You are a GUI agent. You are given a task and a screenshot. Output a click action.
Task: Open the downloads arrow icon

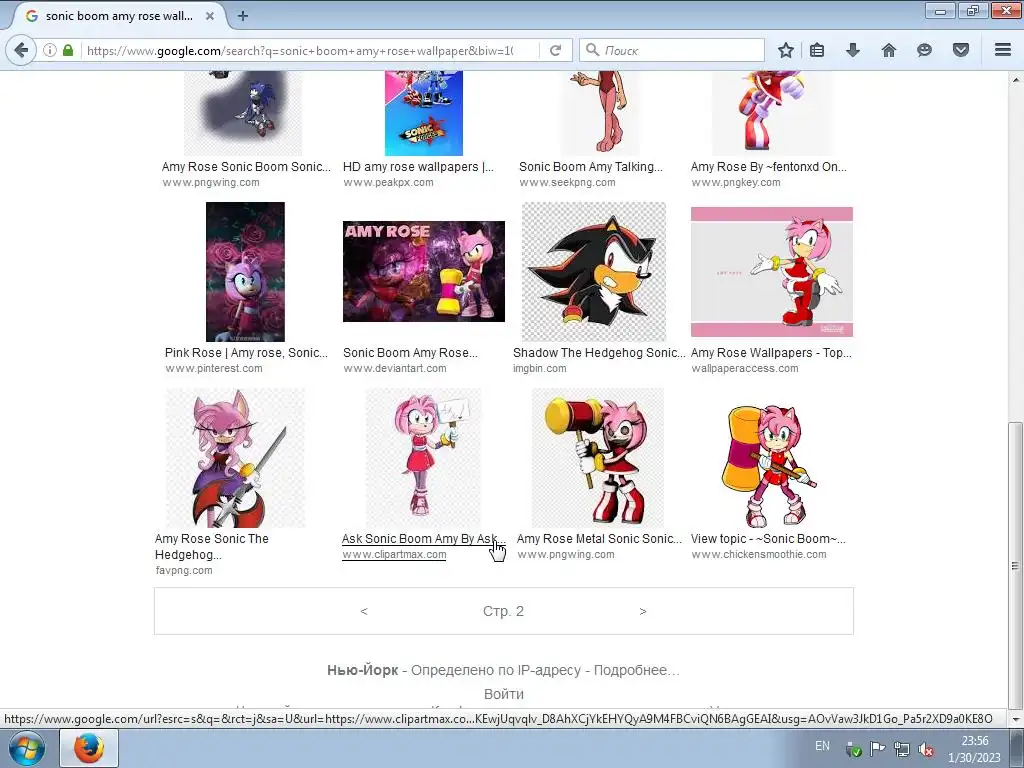click(x=853, y=50)
